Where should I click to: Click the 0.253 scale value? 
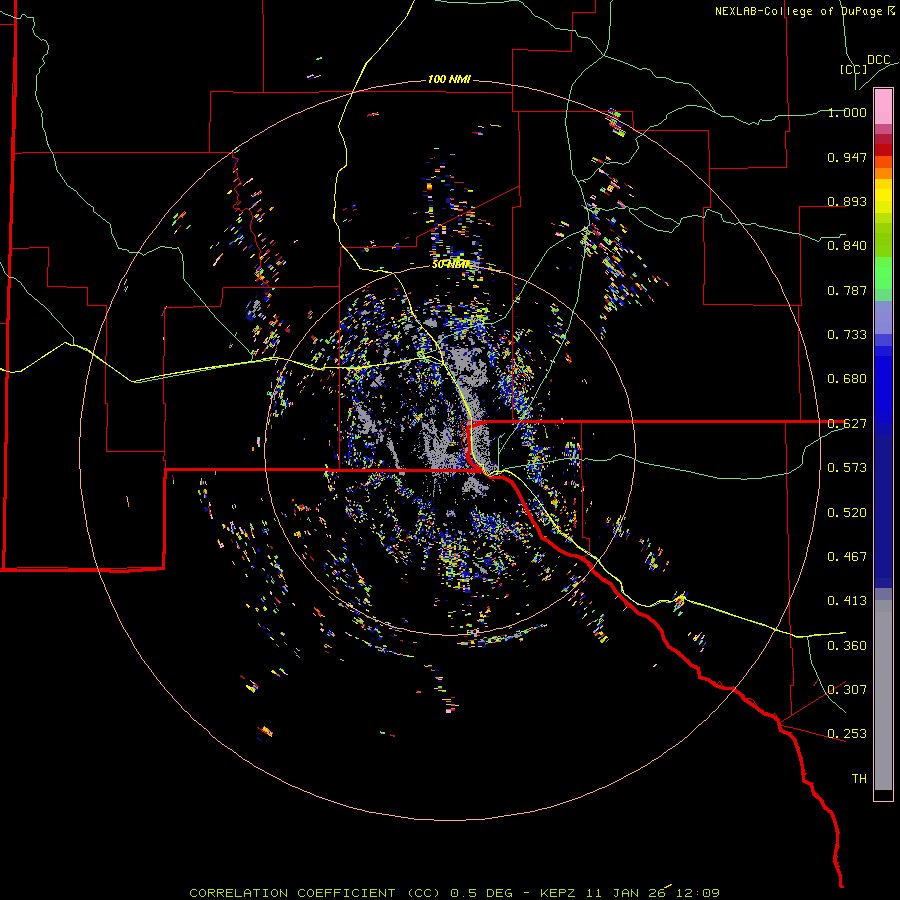(847, 734)
